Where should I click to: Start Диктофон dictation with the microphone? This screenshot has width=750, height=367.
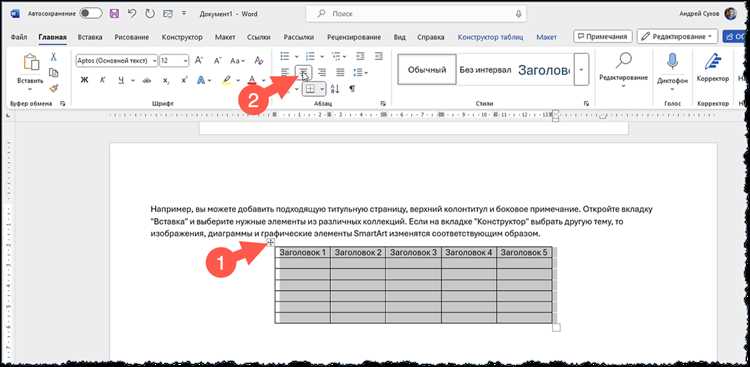[672, 62]
